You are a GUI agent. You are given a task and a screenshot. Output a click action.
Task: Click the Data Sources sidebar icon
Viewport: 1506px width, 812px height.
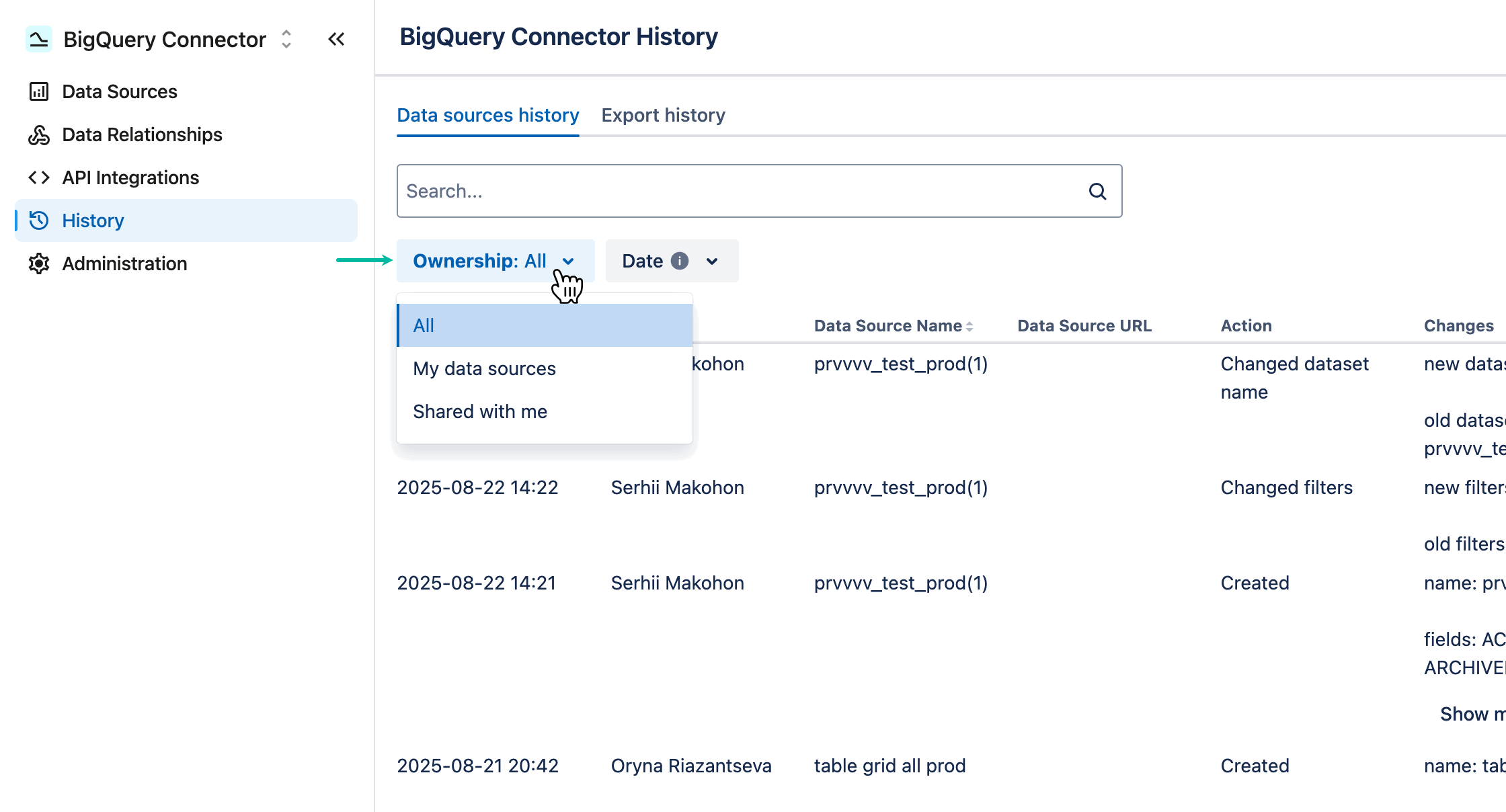coord(40,91)
